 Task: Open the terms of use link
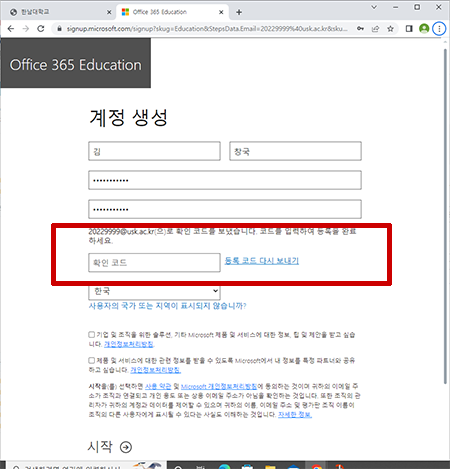pyautogui.click(x=158, y=386)
